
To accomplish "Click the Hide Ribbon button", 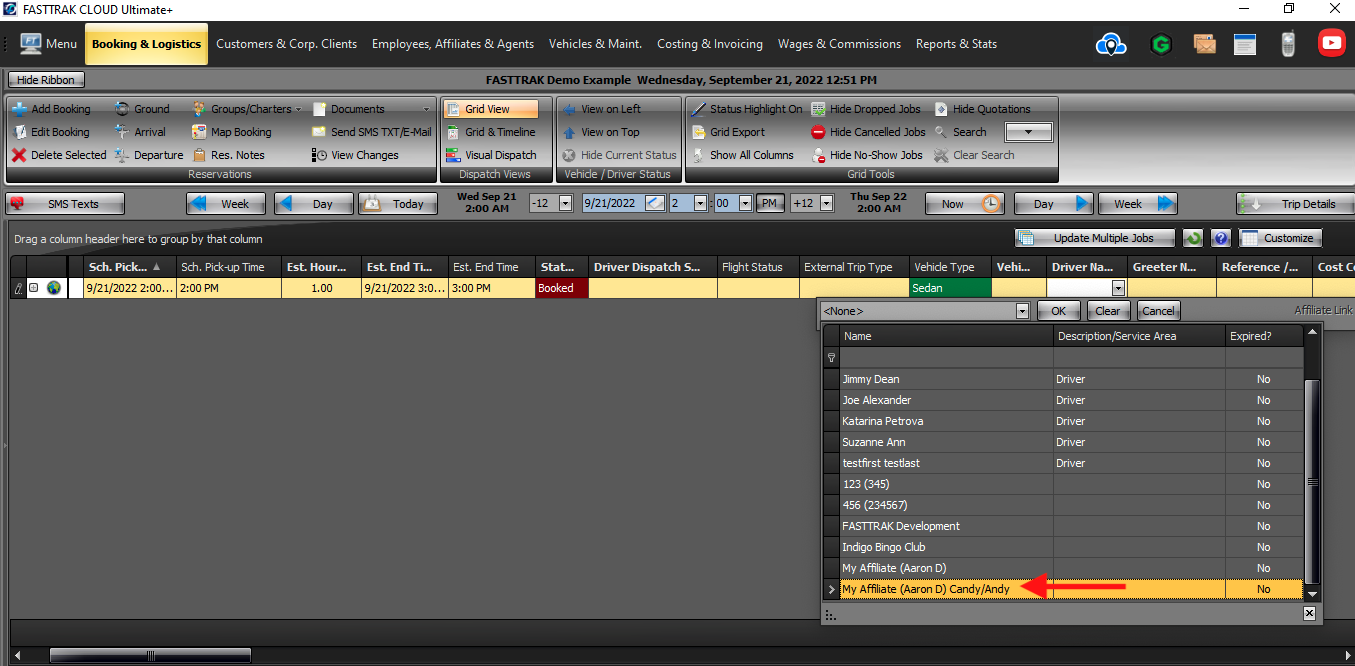I will (x=46, y=80).
